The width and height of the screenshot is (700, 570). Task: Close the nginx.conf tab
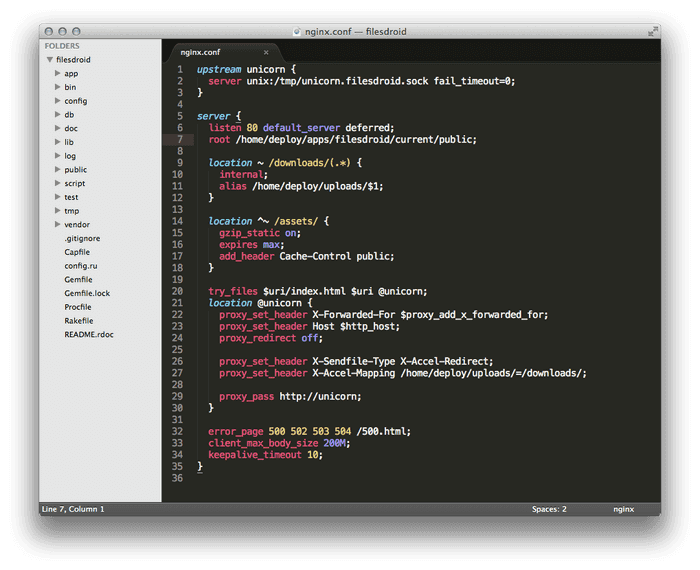click(266, 52)
